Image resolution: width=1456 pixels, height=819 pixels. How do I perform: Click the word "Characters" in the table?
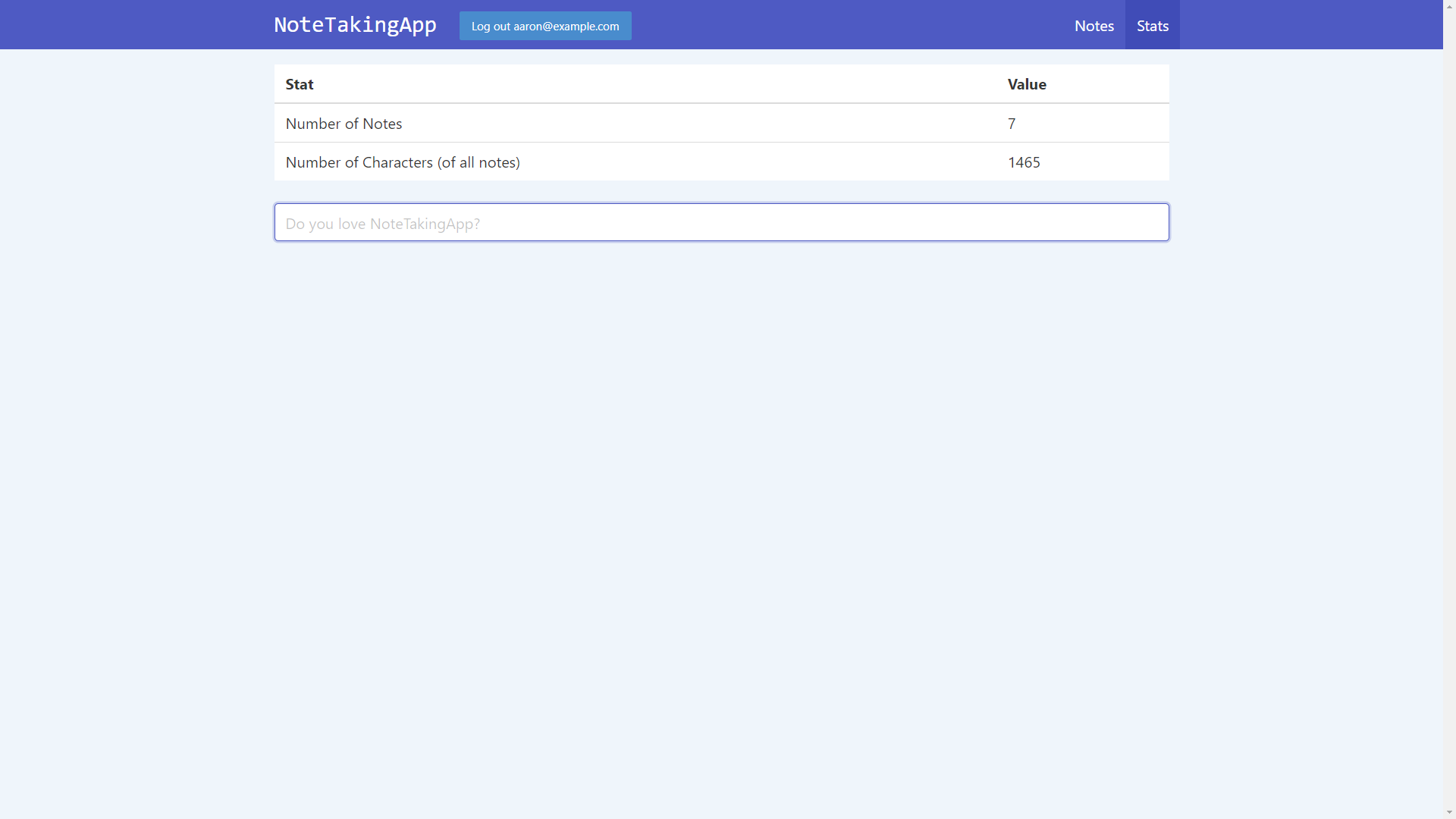[397, 162]
